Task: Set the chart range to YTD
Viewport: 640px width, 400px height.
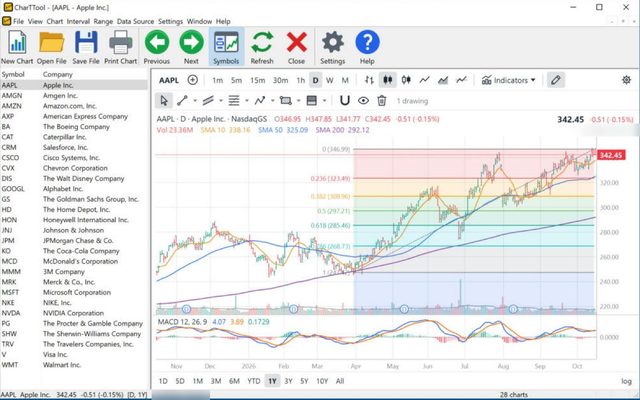Action: coord(254,381)
